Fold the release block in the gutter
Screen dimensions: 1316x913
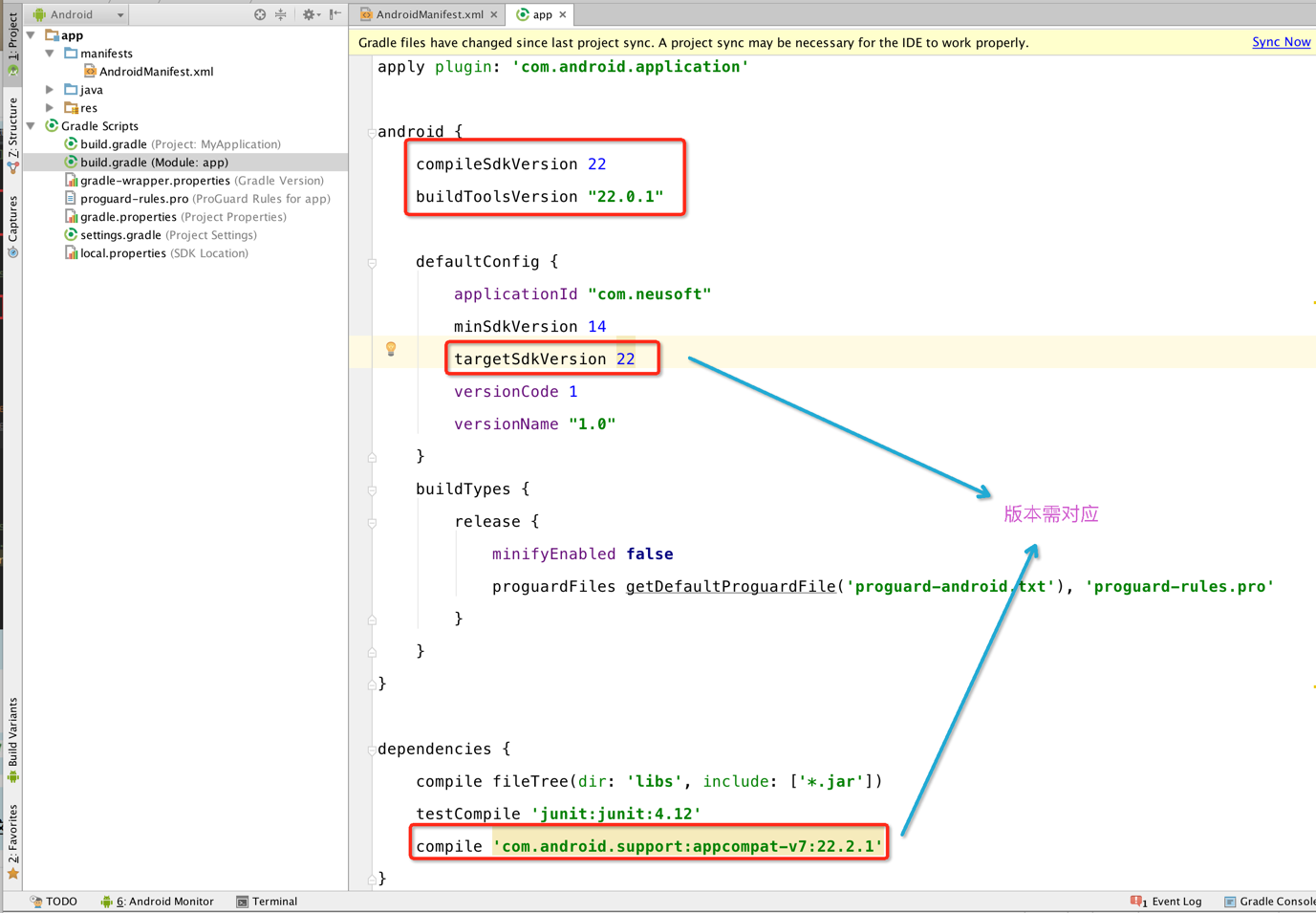pyautogui.click(x=372, y=522)
